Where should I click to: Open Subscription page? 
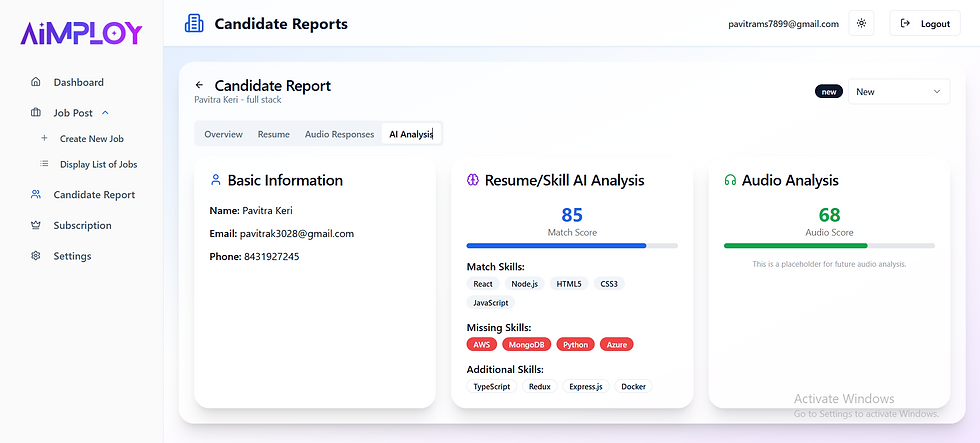82,225
